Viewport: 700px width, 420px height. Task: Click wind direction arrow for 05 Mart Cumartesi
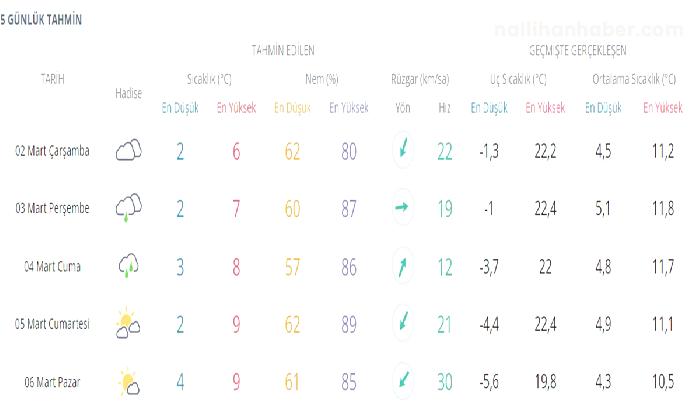[x=403, y=322]
